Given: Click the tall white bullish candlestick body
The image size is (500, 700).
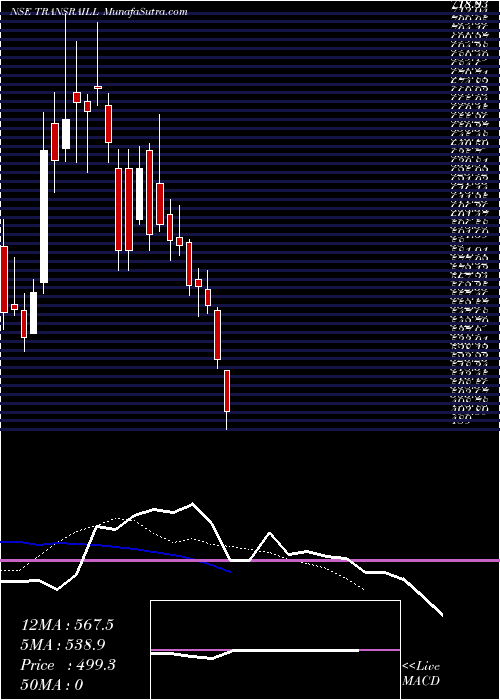Looking at the screenshot, I should [x=44, y=217].
